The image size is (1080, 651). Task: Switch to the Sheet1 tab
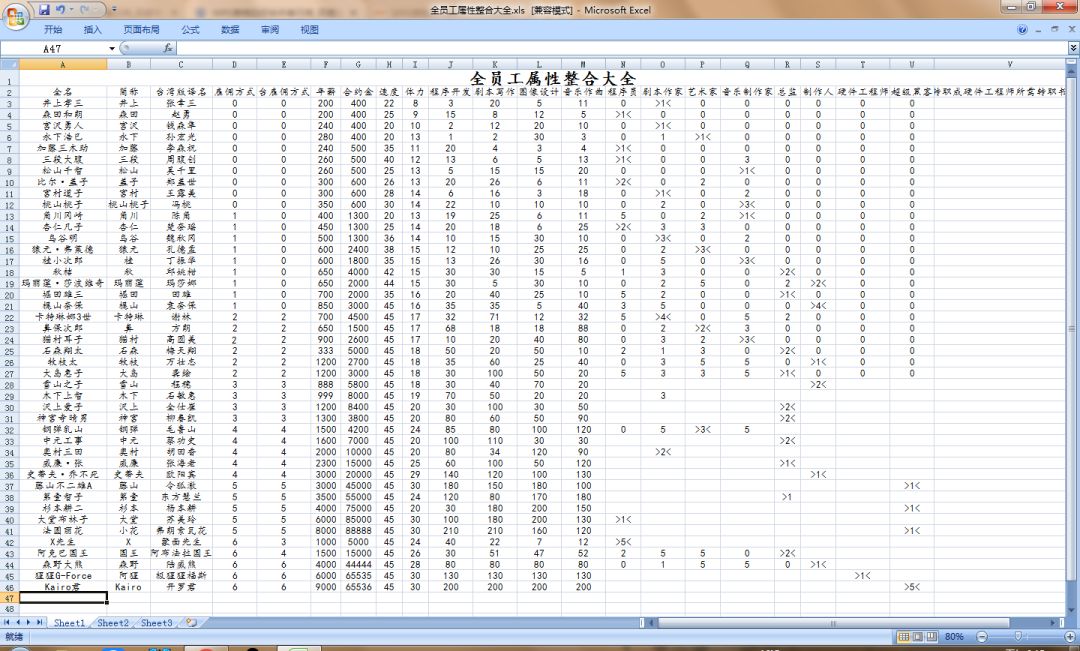(x=70, y=623)
